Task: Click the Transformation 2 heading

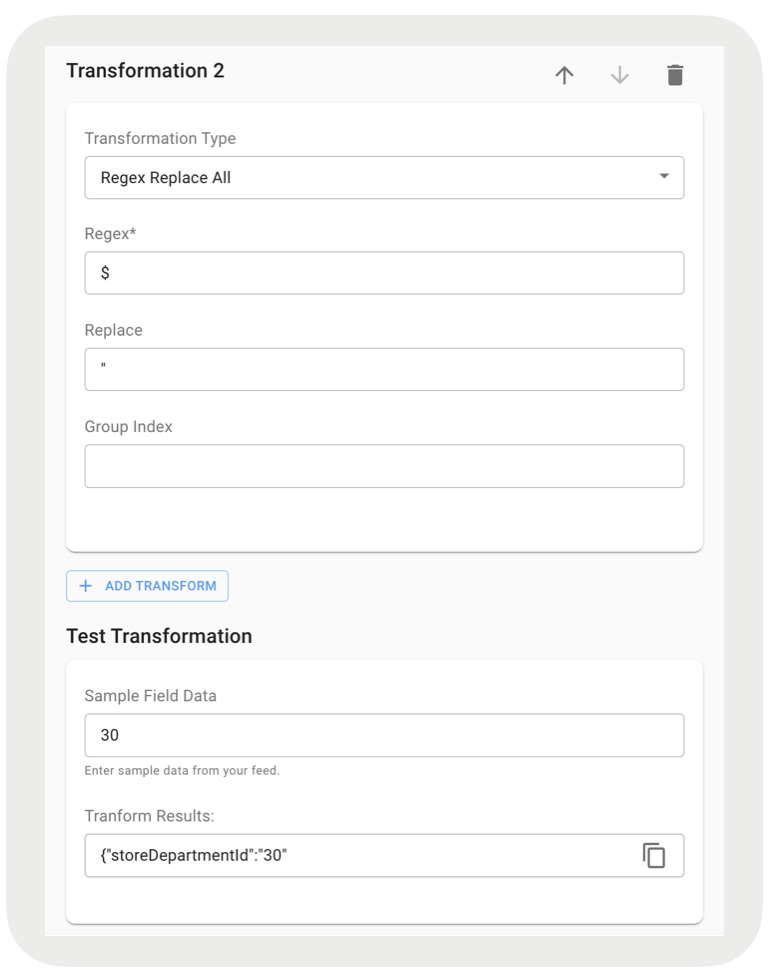Action: pos(145,71)
